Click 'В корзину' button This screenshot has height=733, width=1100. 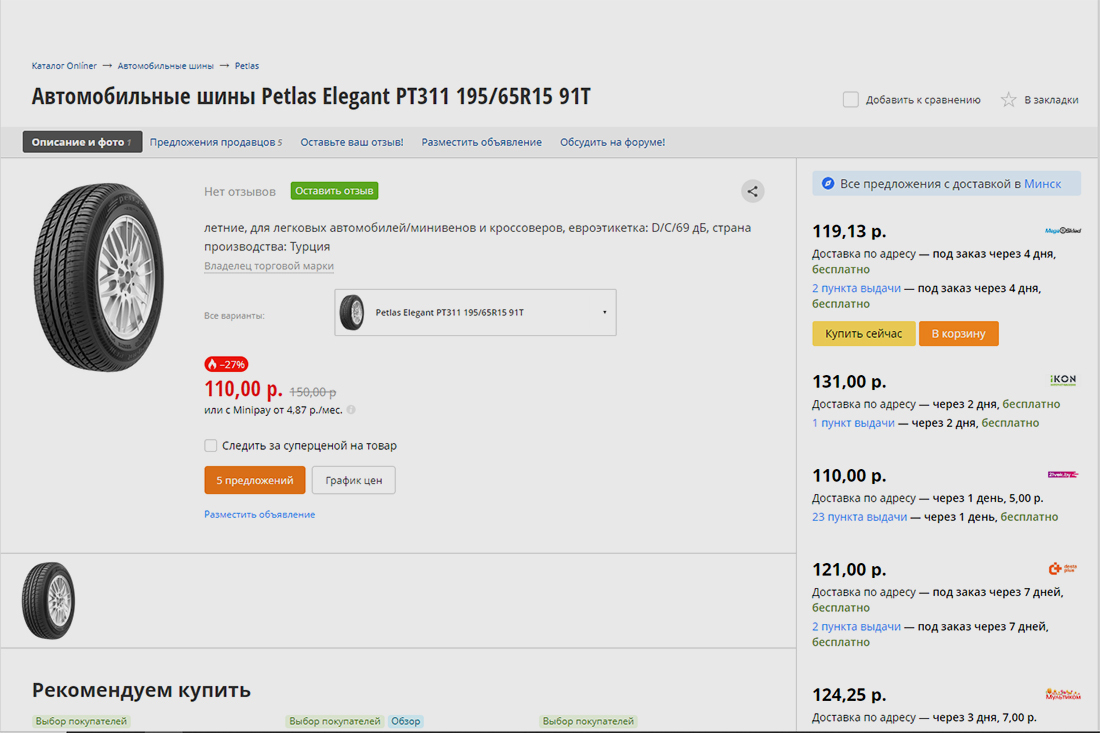tap(958, 333)
